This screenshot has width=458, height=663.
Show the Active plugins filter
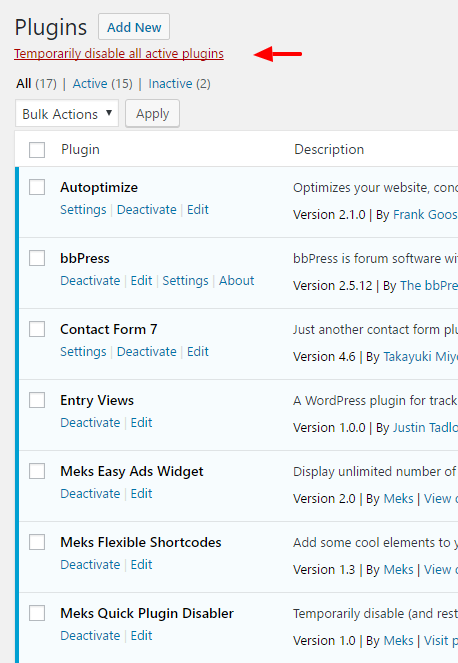(102, 84)
